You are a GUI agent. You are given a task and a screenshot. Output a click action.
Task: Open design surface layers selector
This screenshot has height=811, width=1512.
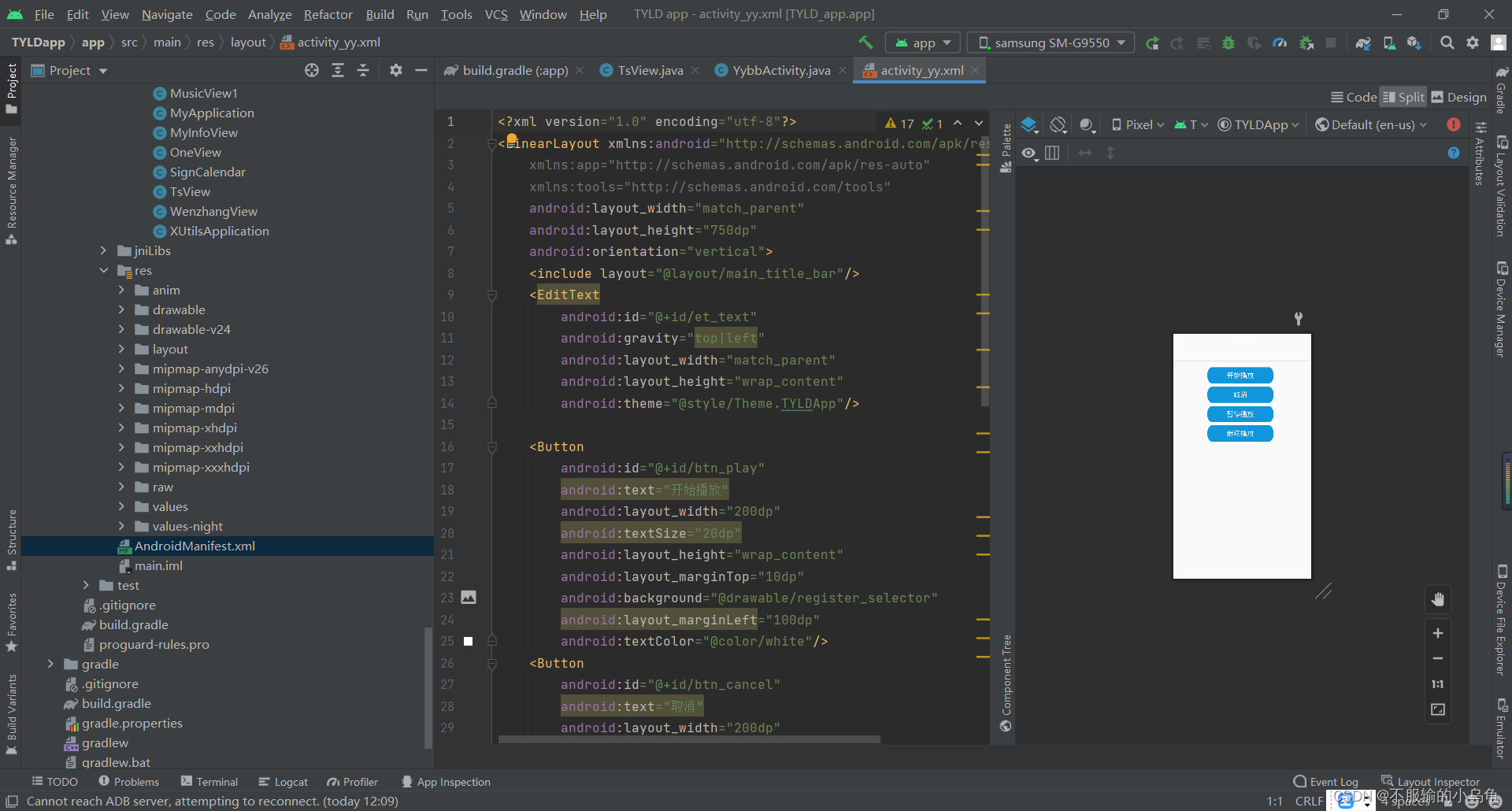[1030, 125]
